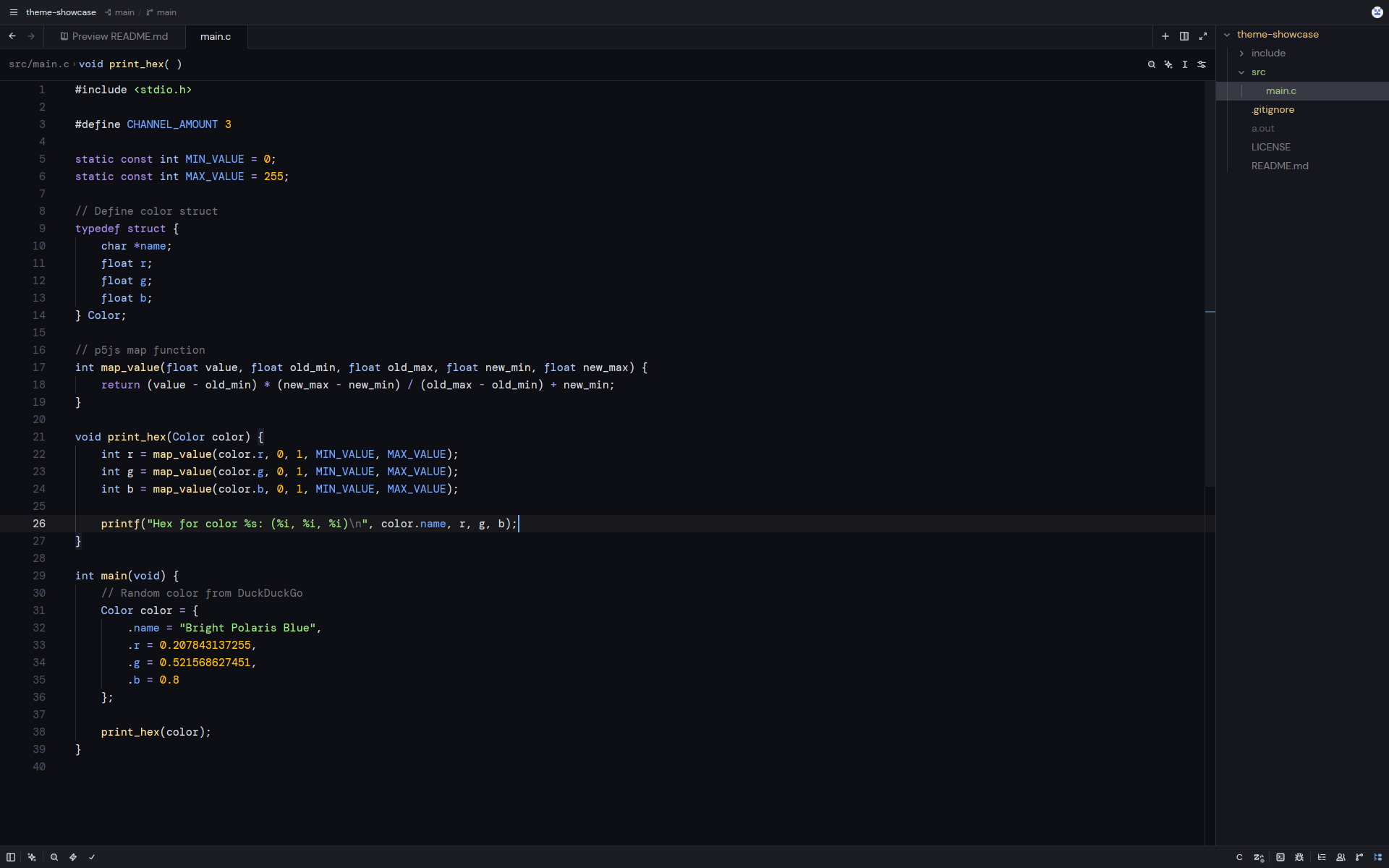Image resolution: width=1389 pixels, height=868 pixels.
Task: Click the user avatar icon
Action: coord(1377,12)
